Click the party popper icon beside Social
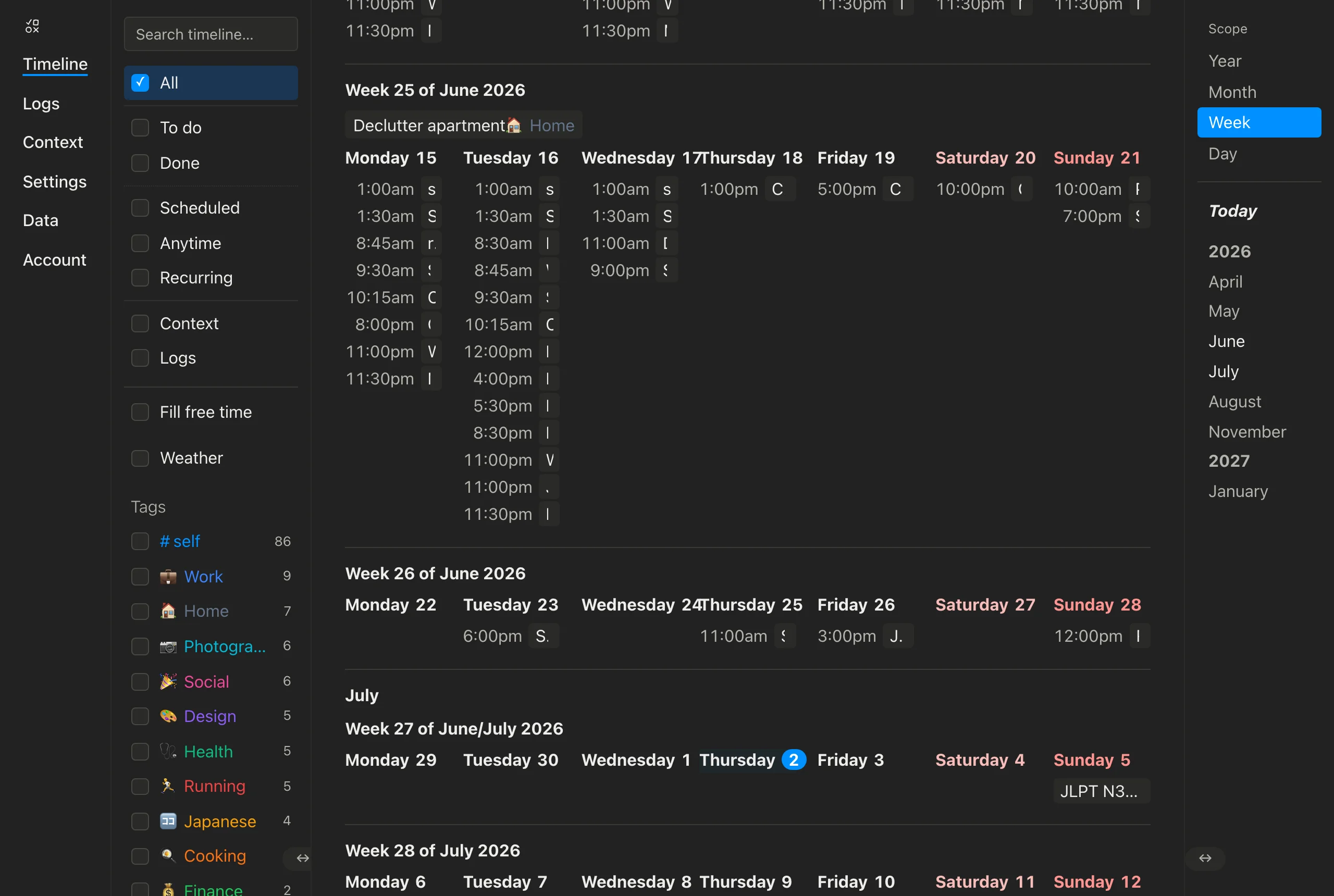1334x896 pixels. click(168, 682)
